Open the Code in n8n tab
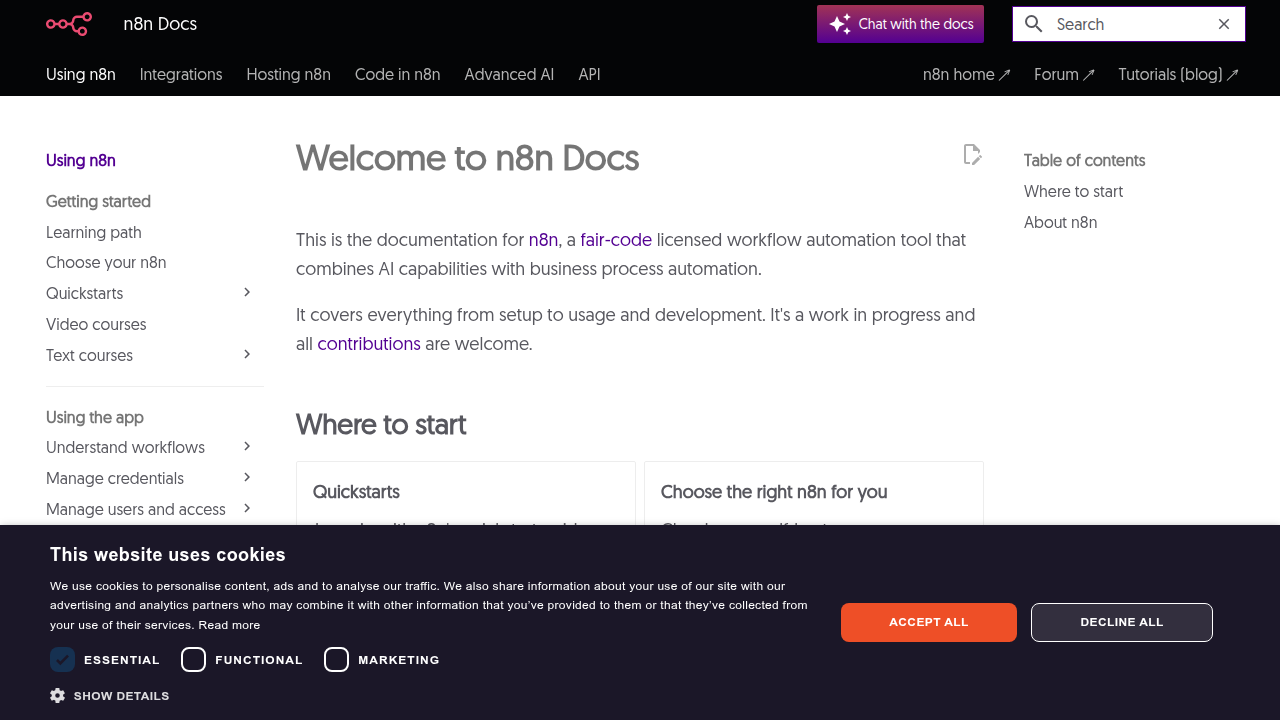The height and width of the screenshot is (720, 1280). 397,74
